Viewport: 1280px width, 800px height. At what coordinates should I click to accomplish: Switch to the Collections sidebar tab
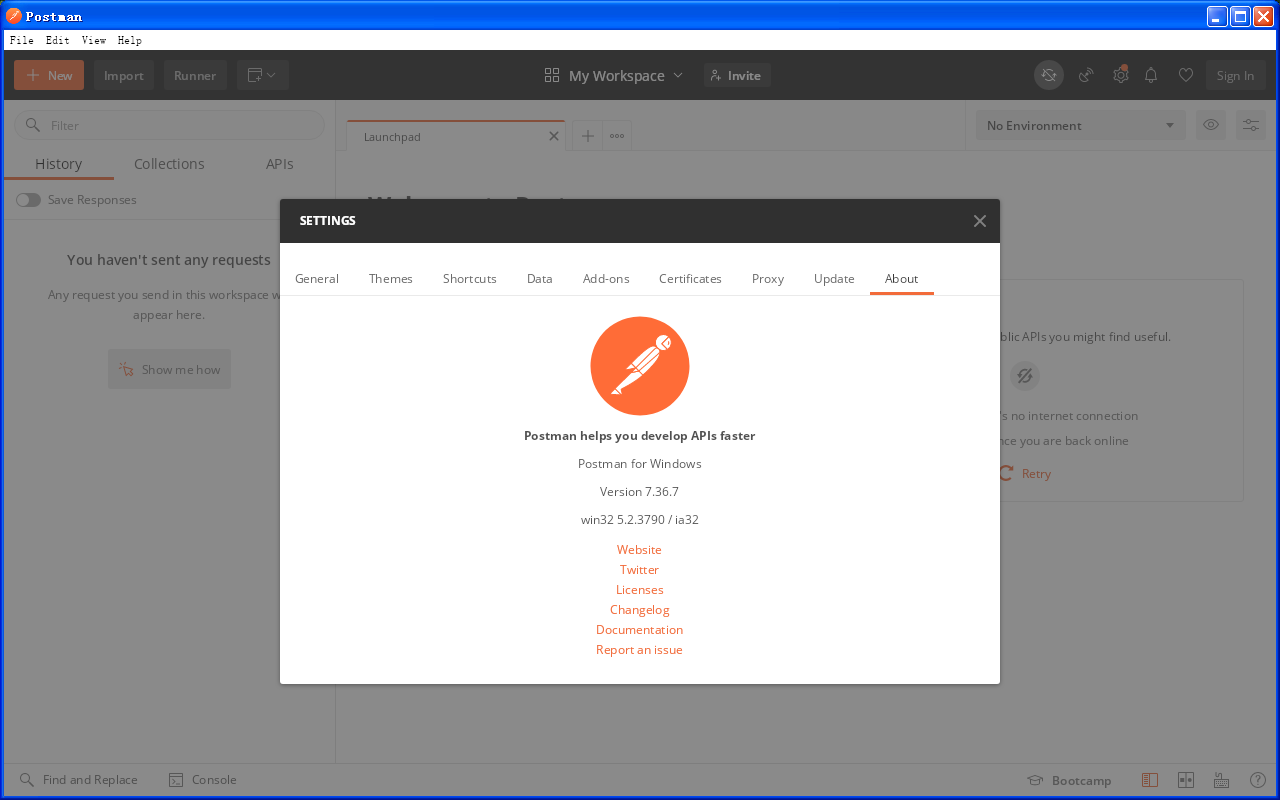[x=169, y=164]
